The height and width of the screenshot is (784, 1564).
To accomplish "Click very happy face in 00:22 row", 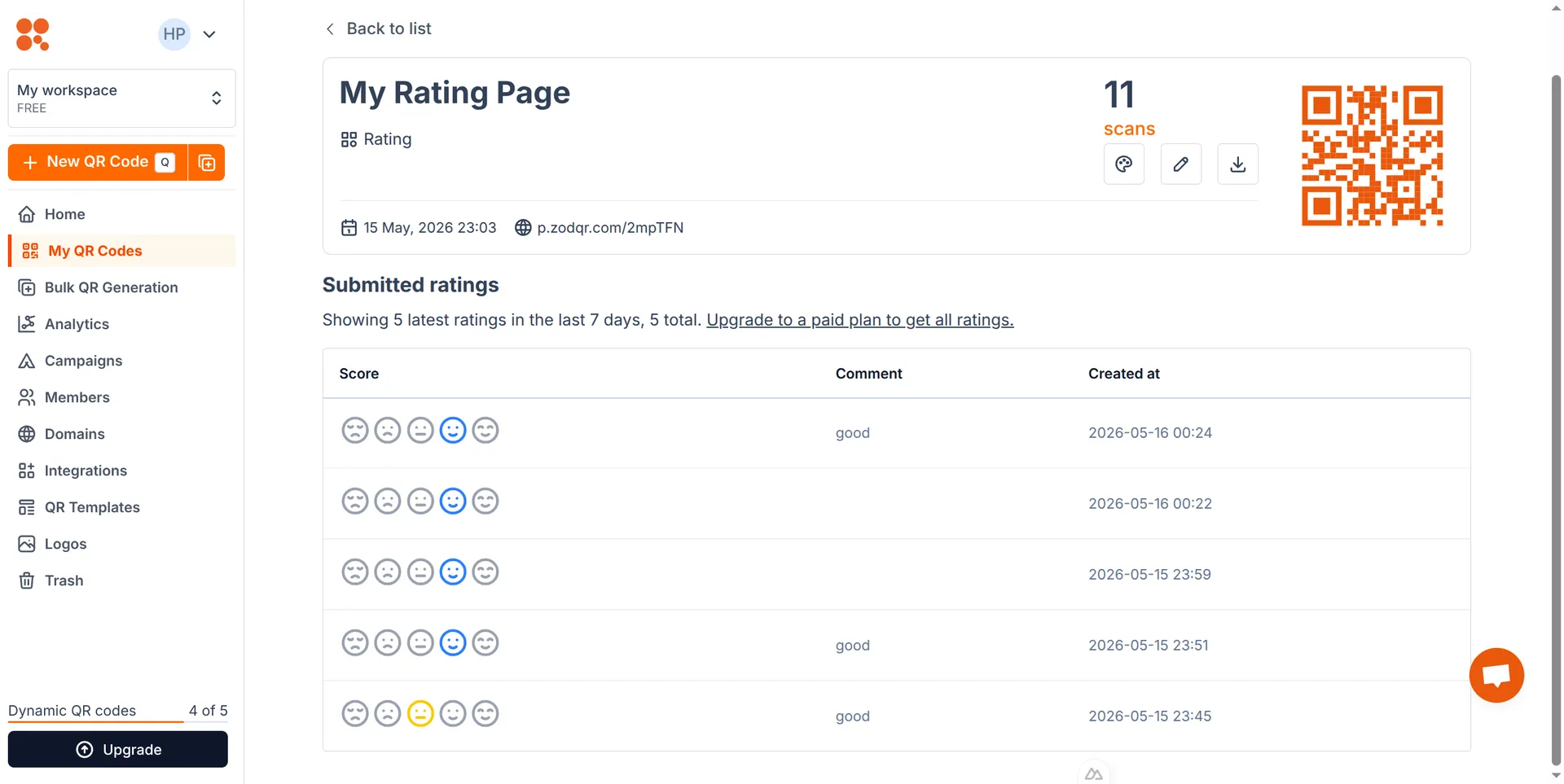I will [485, 501].
